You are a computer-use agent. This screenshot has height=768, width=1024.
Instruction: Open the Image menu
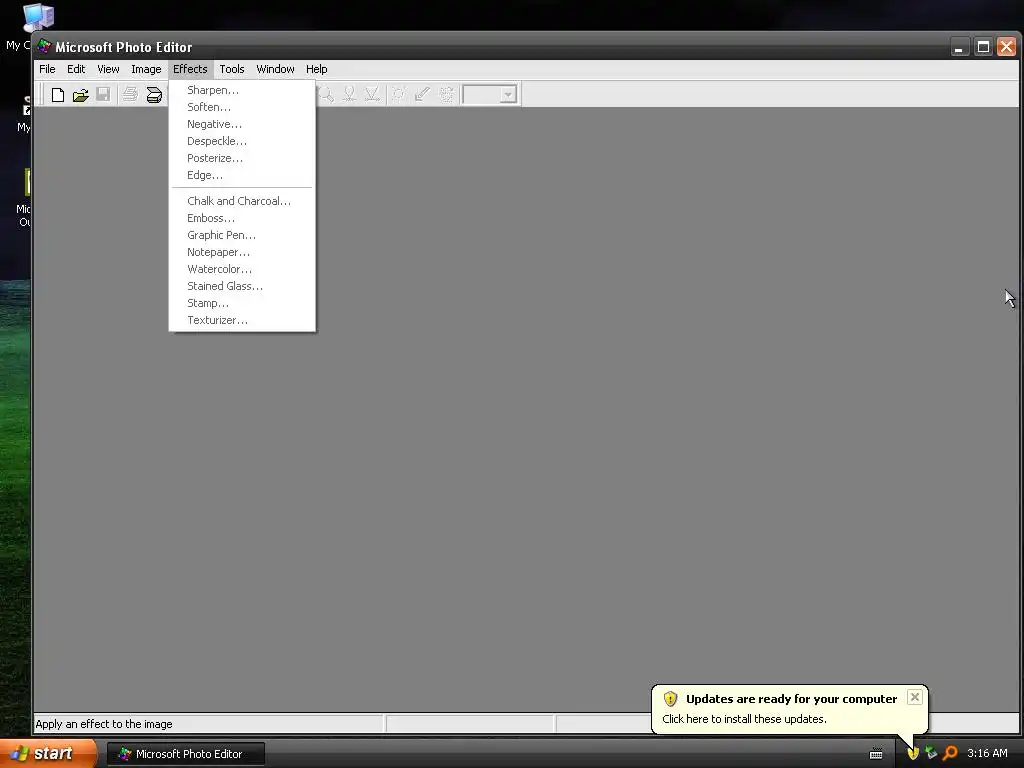point(146,69)
